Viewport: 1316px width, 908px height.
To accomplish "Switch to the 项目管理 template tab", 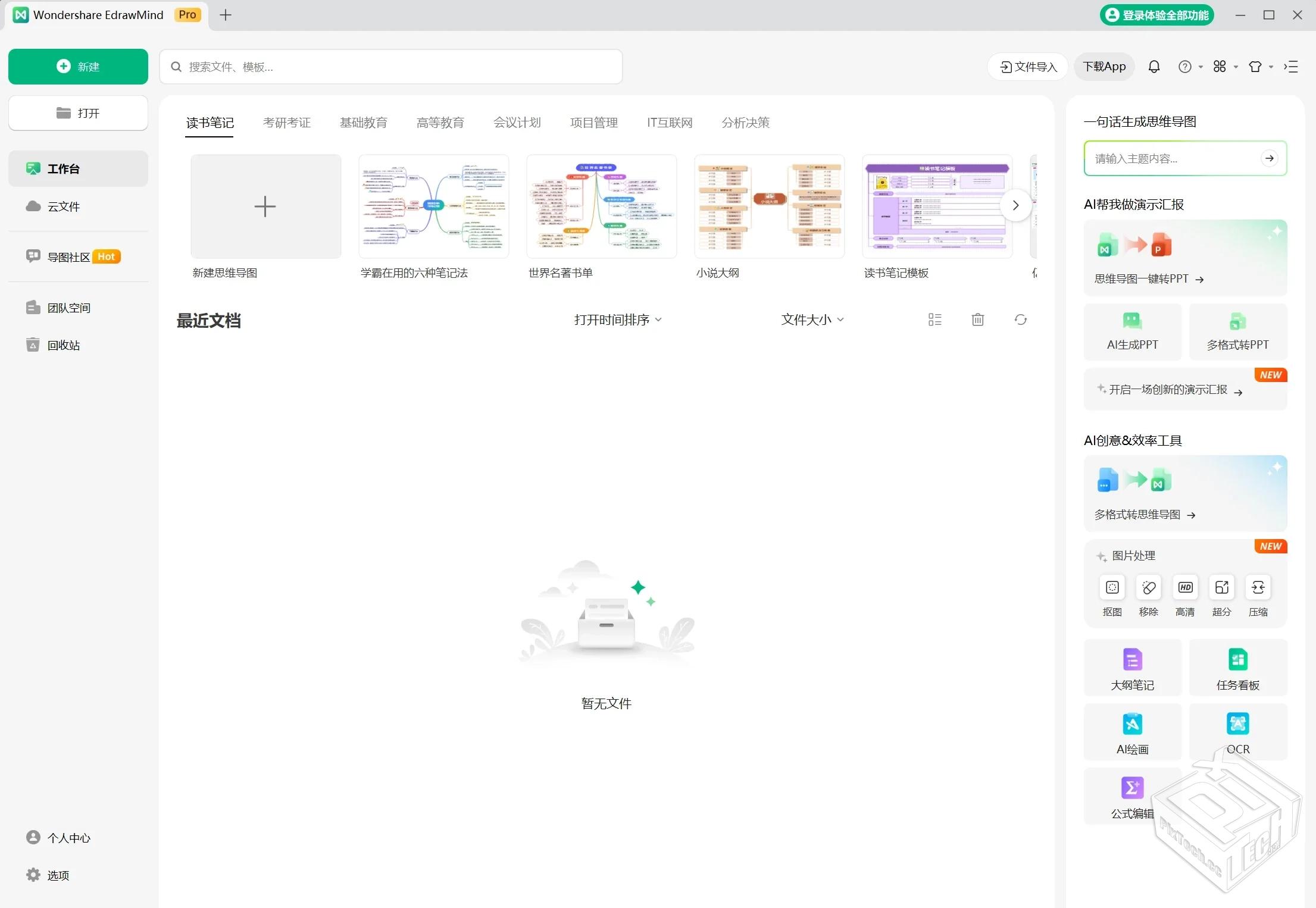I will point(593,123).
